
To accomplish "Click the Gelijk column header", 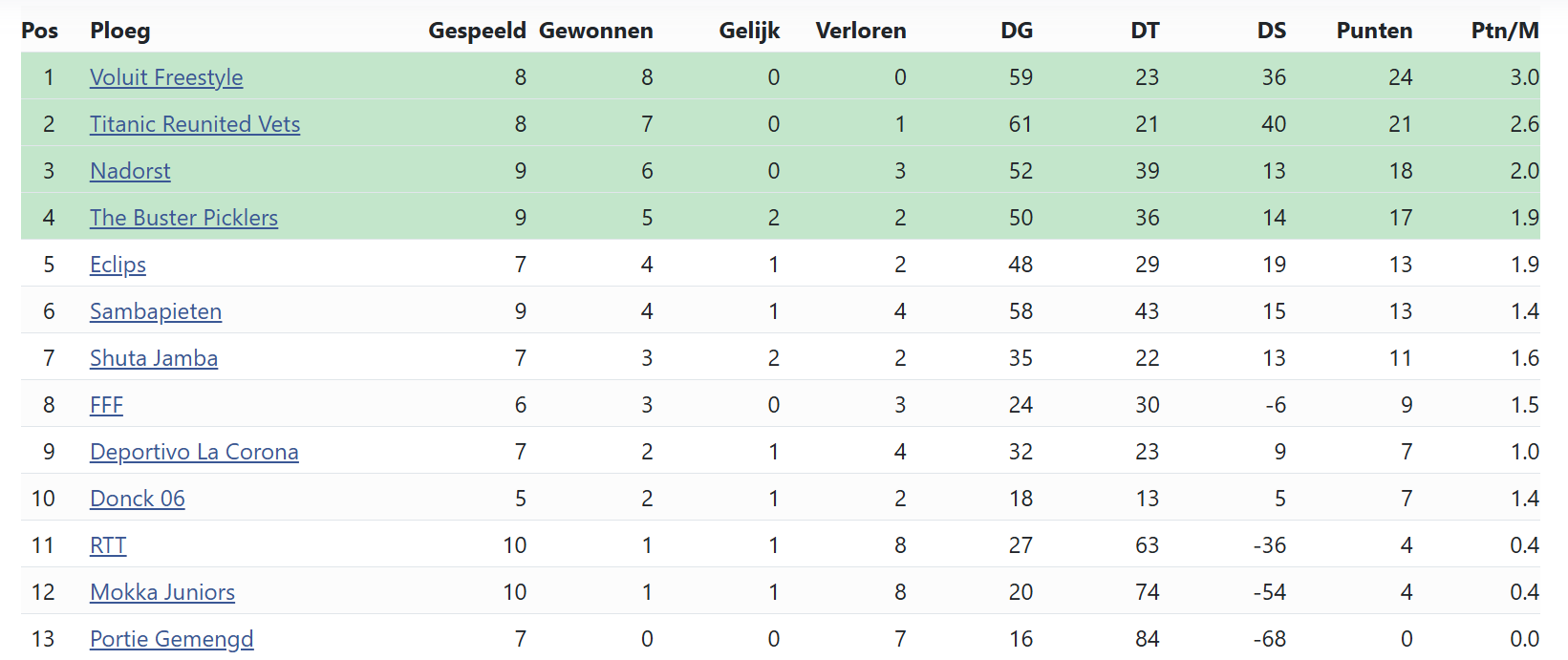I will point(749,31).
